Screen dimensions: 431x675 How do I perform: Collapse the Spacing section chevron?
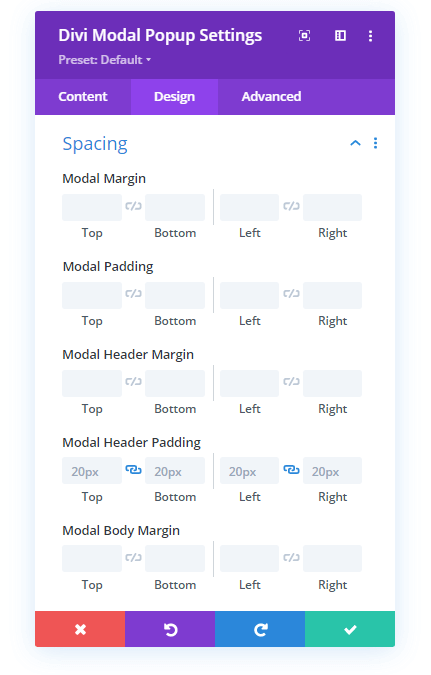click(355, 143)
